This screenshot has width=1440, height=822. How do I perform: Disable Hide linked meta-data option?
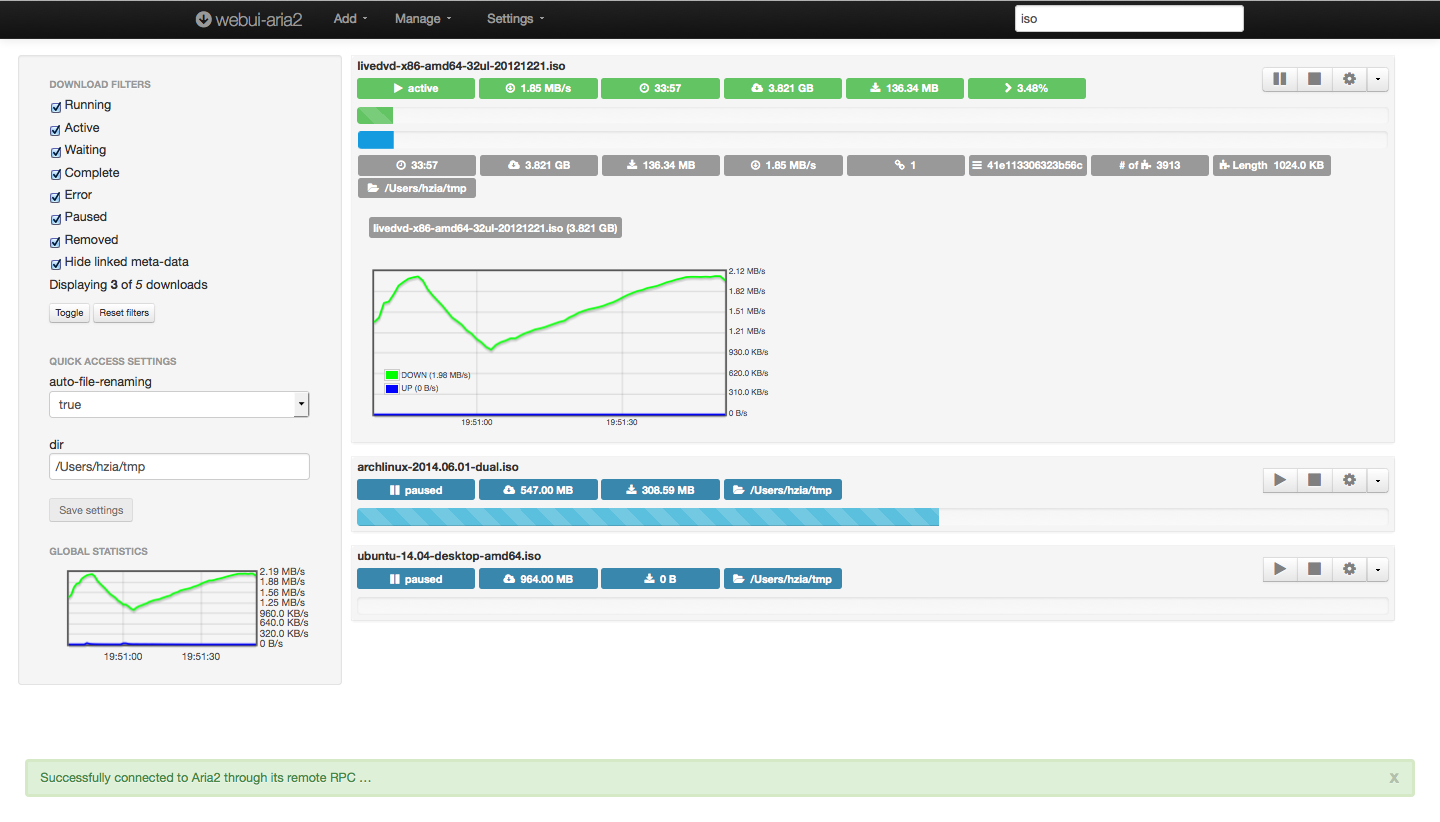56,263
